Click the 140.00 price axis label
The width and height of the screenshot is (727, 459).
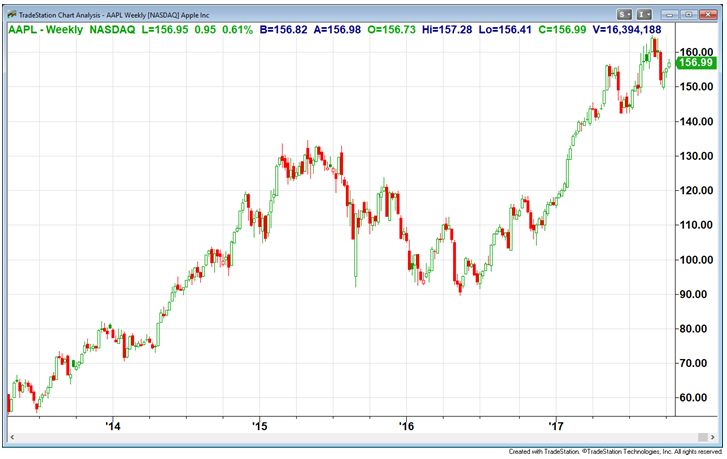[695, 121]
